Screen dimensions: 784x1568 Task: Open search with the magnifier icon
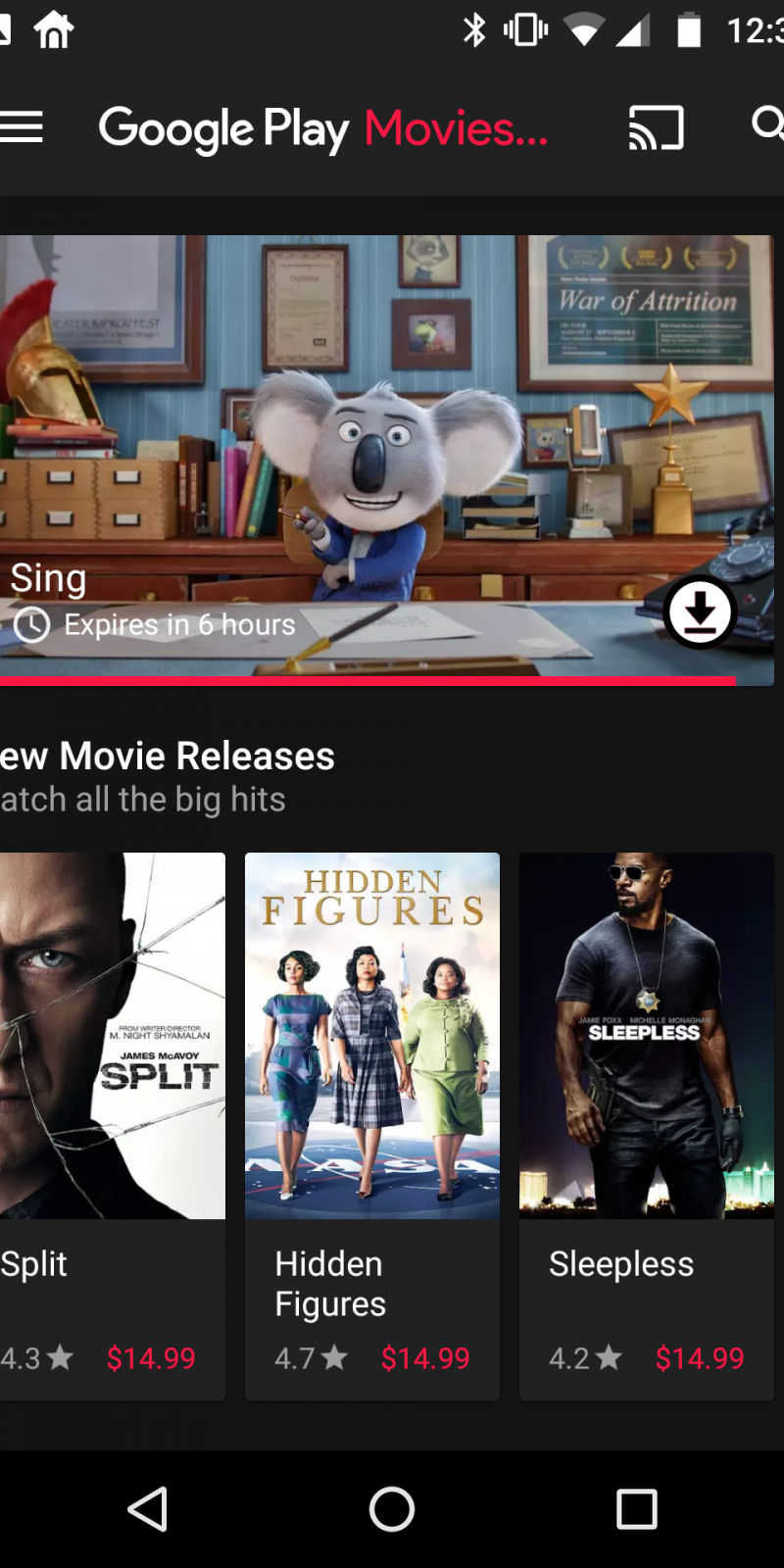tap(768, 125)
